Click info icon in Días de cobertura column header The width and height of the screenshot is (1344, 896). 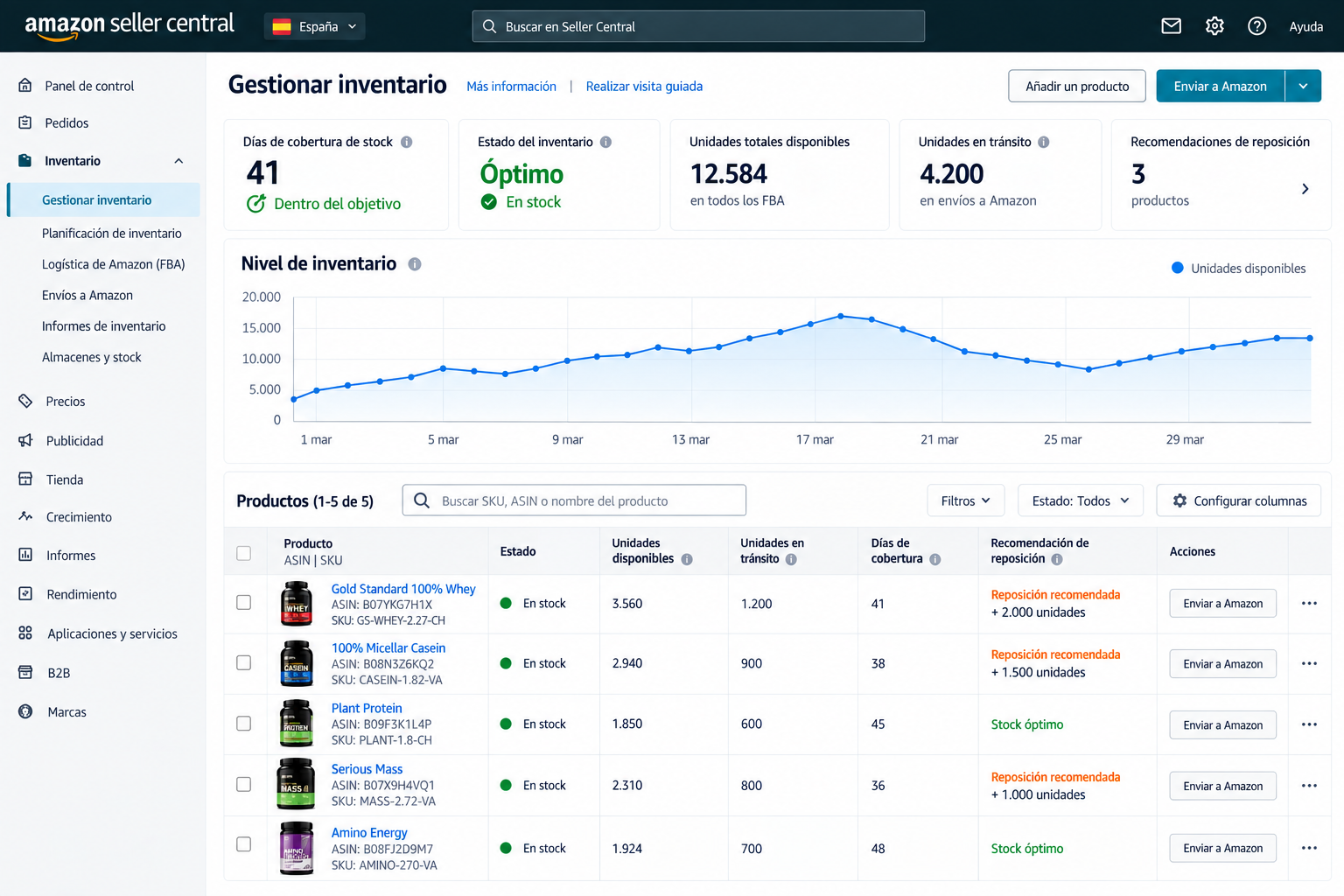[935, 559]
